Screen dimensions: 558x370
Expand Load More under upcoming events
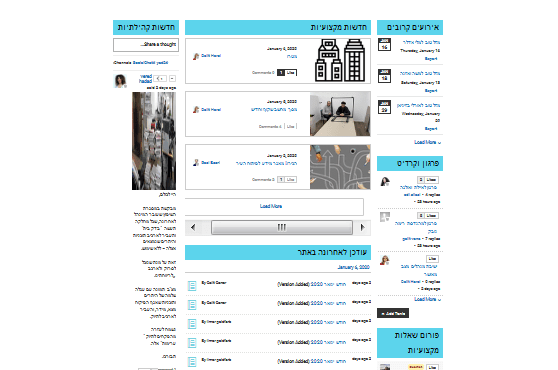click(427, 142)
